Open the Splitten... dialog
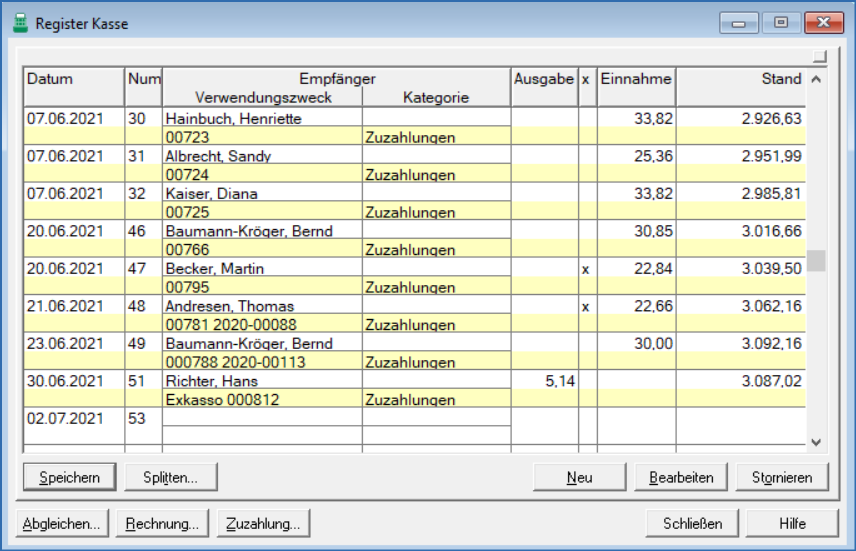This screenshot has width=856, height=551. (170, 477)
